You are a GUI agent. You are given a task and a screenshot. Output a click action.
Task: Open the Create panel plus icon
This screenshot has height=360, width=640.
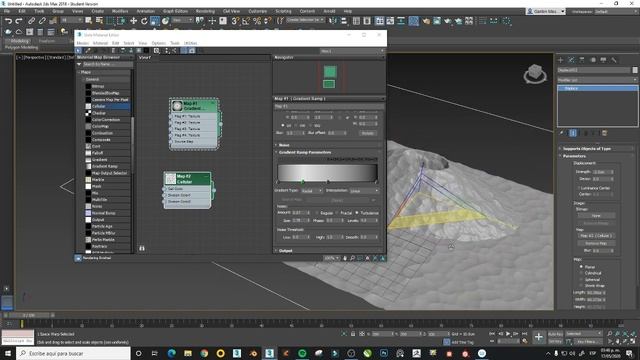pos(560,60)
